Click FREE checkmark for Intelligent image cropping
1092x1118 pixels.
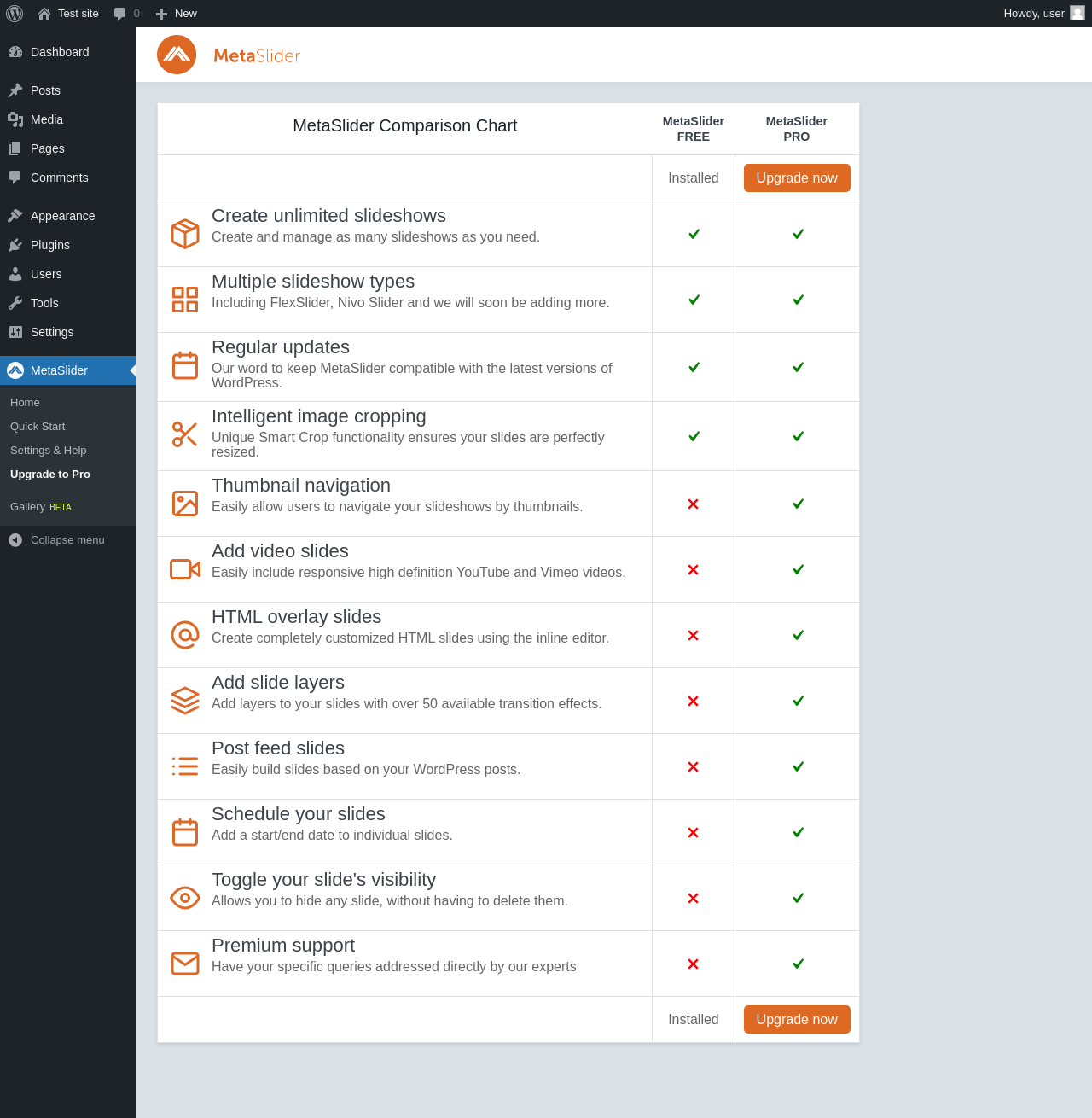(x=694, y=436)
